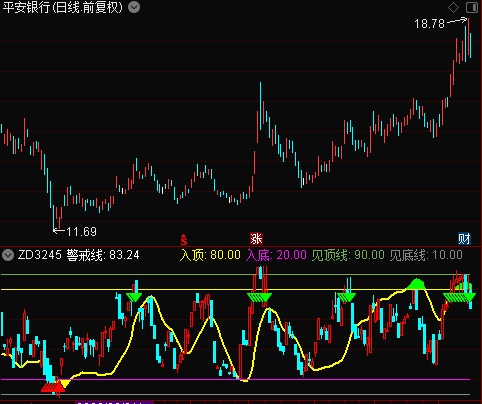Open the 涨 event marker
Screen dimensions: 482x404
pyautogui.click(x=256, y=239)
